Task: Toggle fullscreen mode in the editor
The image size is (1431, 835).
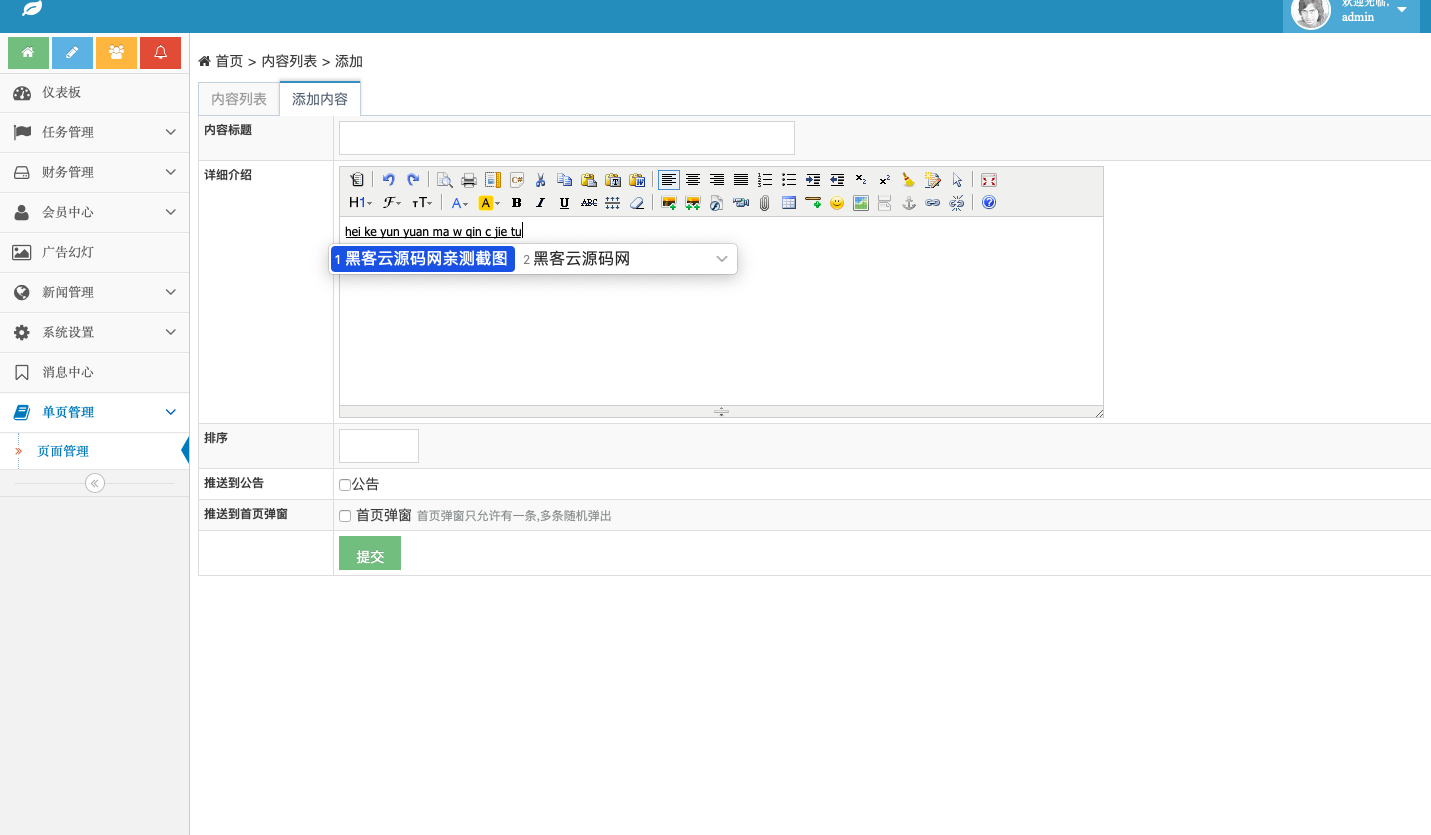Action: coord(988,180)
